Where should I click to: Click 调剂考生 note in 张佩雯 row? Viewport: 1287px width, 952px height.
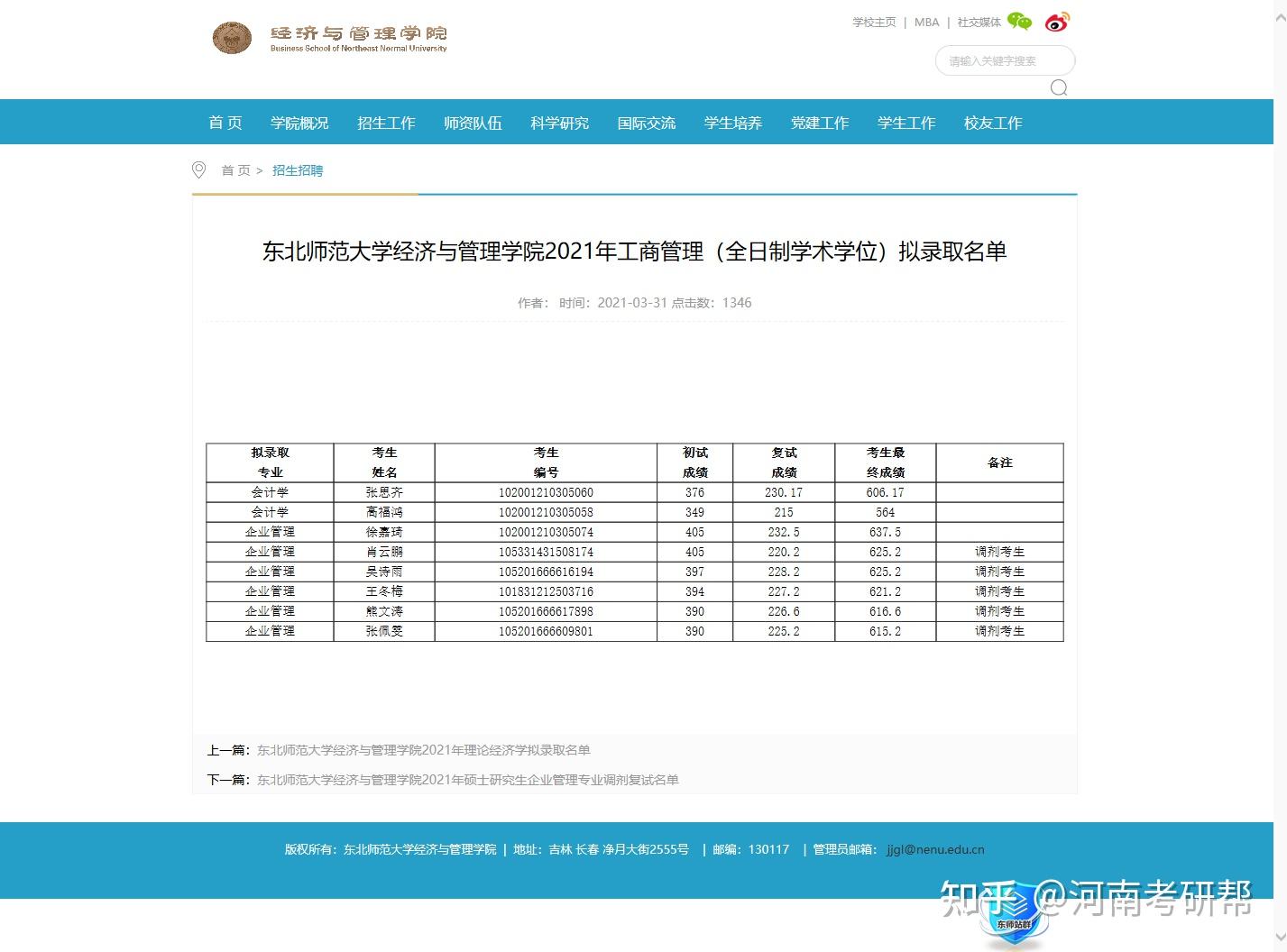tap(999, 631)
